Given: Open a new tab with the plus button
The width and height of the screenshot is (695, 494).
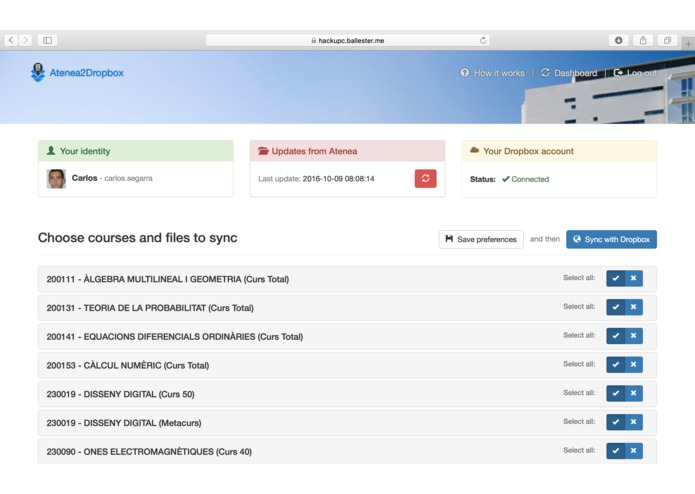Looking at the screenshot, I should [x=688, y=43].
